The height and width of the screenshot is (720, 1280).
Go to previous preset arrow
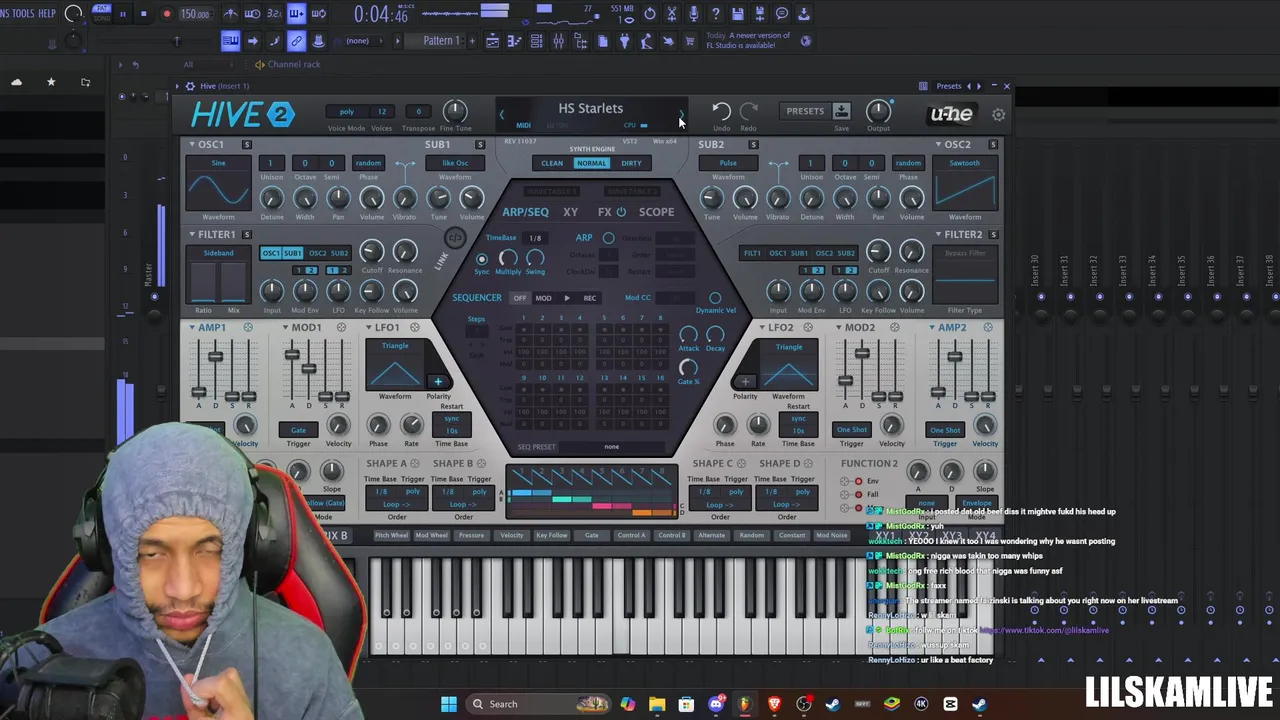click(501, 114)
